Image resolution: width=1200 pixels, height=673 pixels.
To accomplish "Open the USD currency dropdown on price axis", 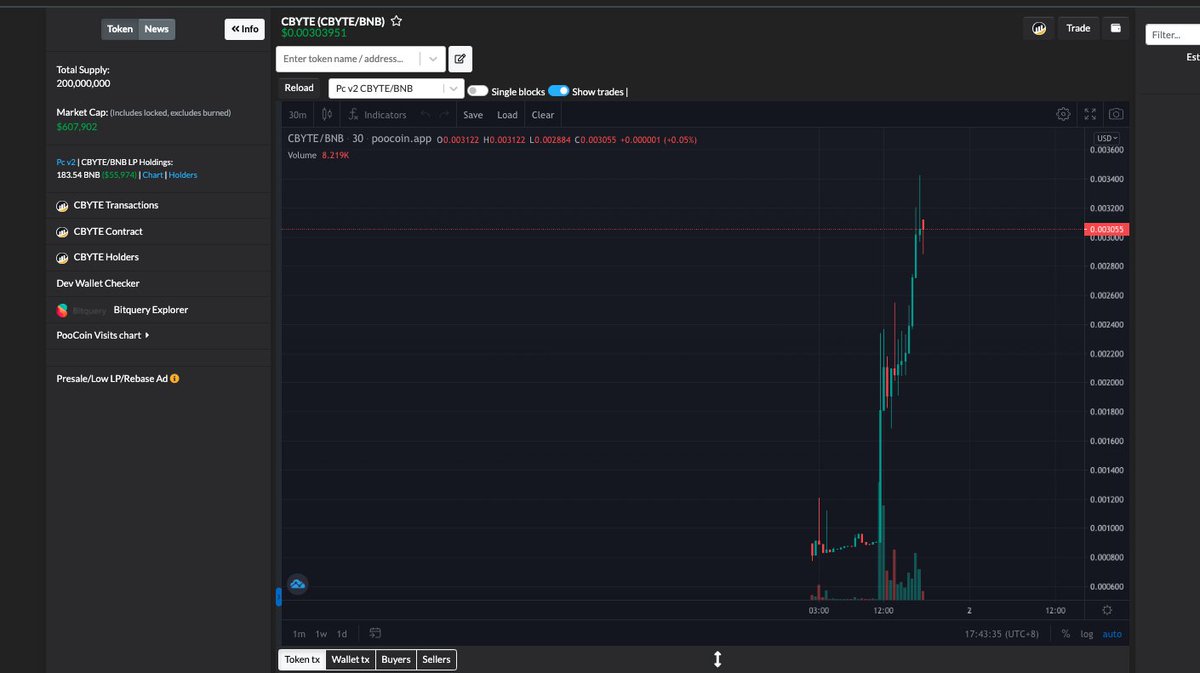I will (x=1107, y=138).
